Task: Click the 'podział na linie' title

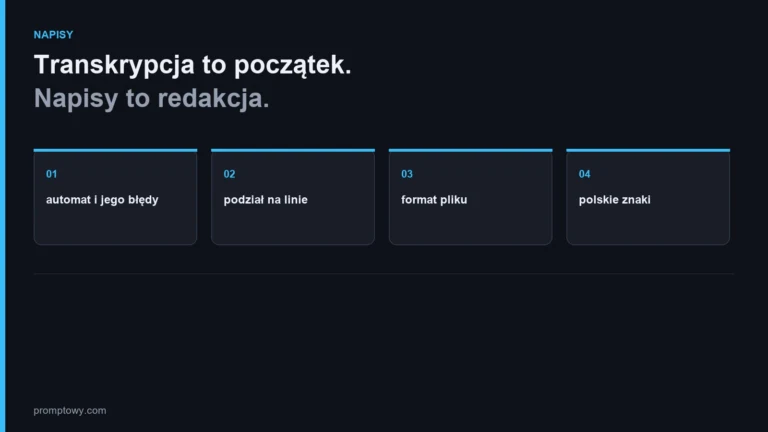Action: 265,200
